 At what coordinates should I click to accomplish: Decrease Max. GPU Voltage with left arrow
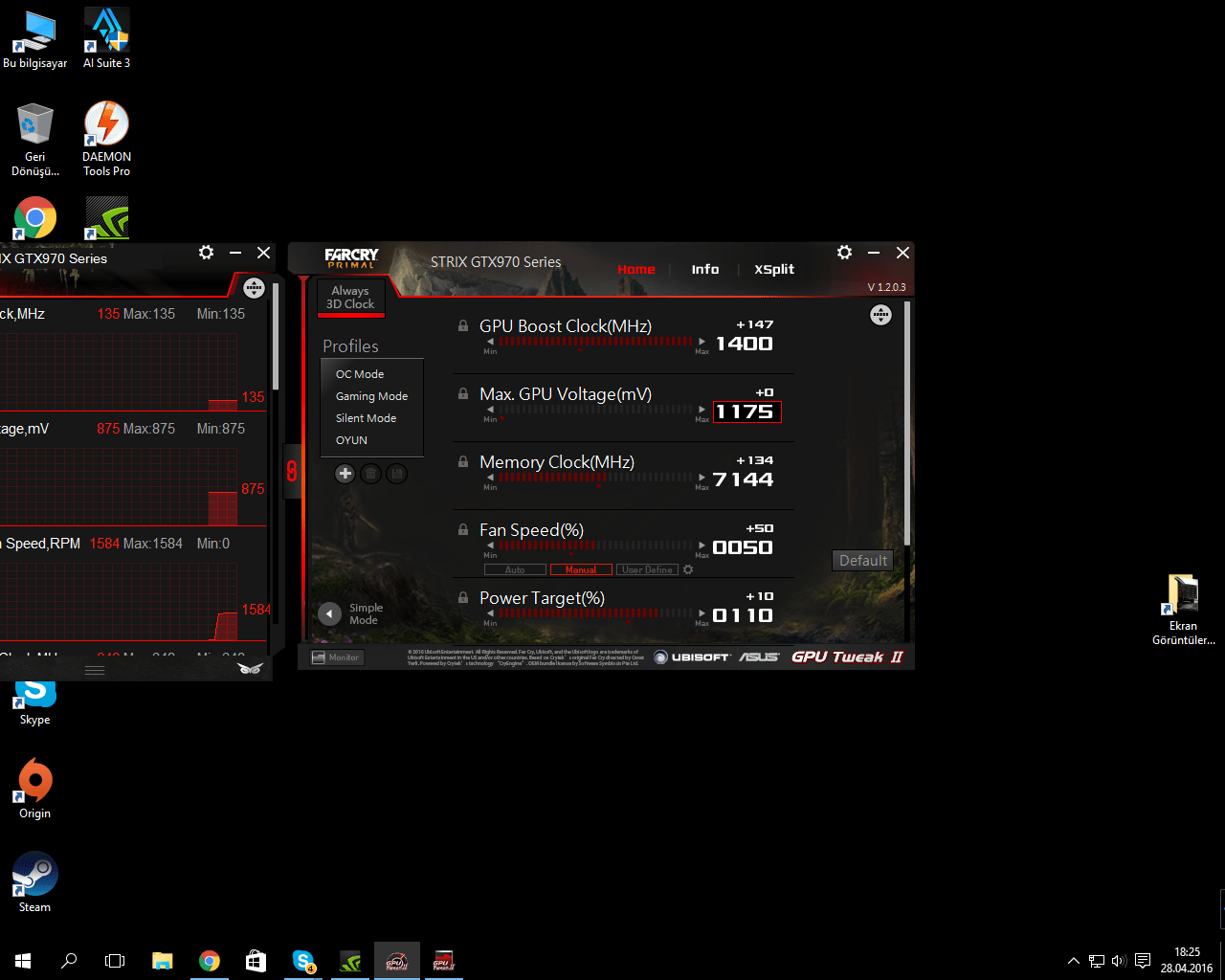click(x=490, y=410)
